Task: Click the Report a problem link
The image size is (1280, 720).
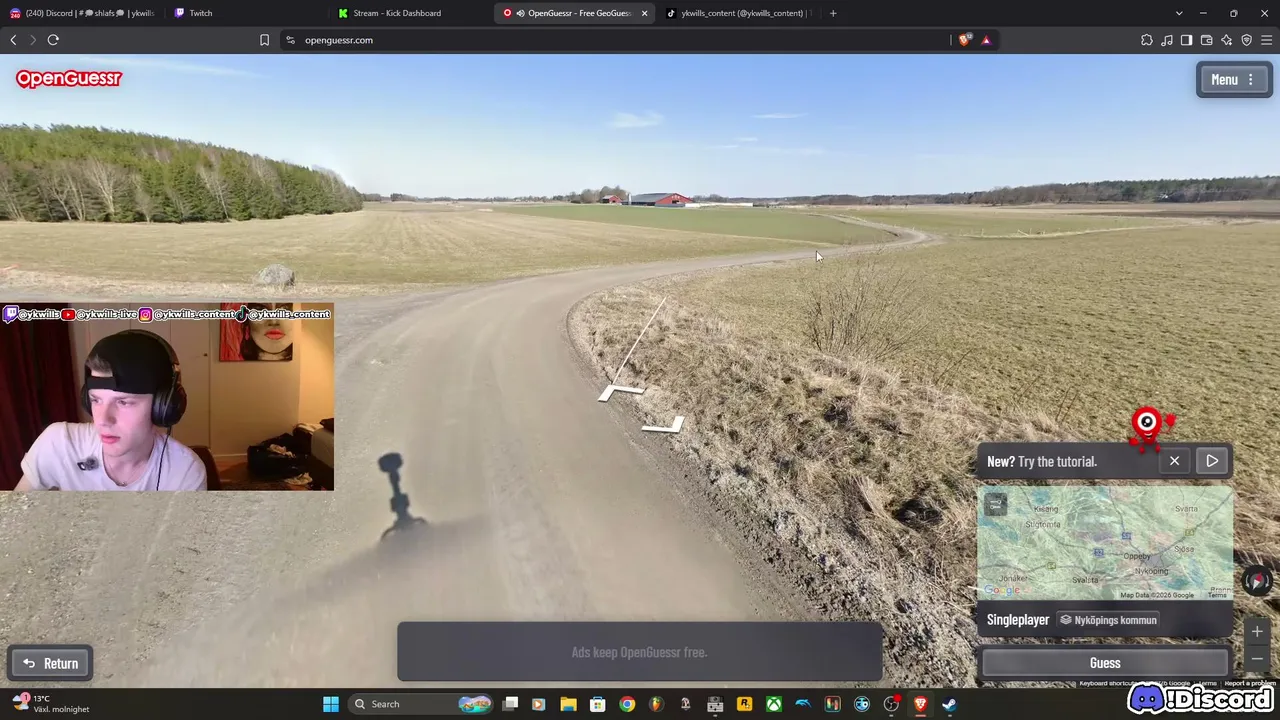Action: click(1249, 684)
